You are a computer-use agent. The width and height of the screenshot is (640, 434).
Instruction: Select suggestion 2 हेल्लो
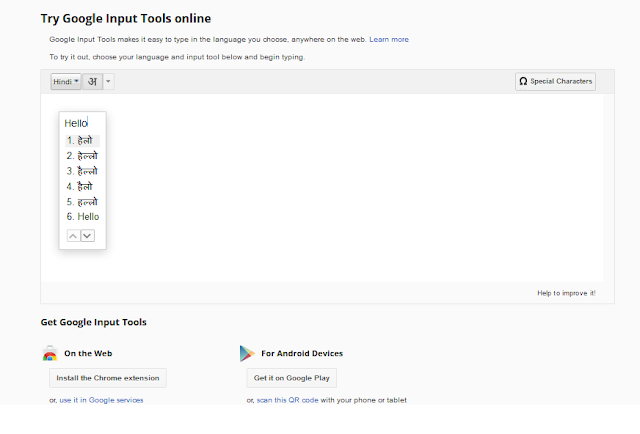point(82,156)
